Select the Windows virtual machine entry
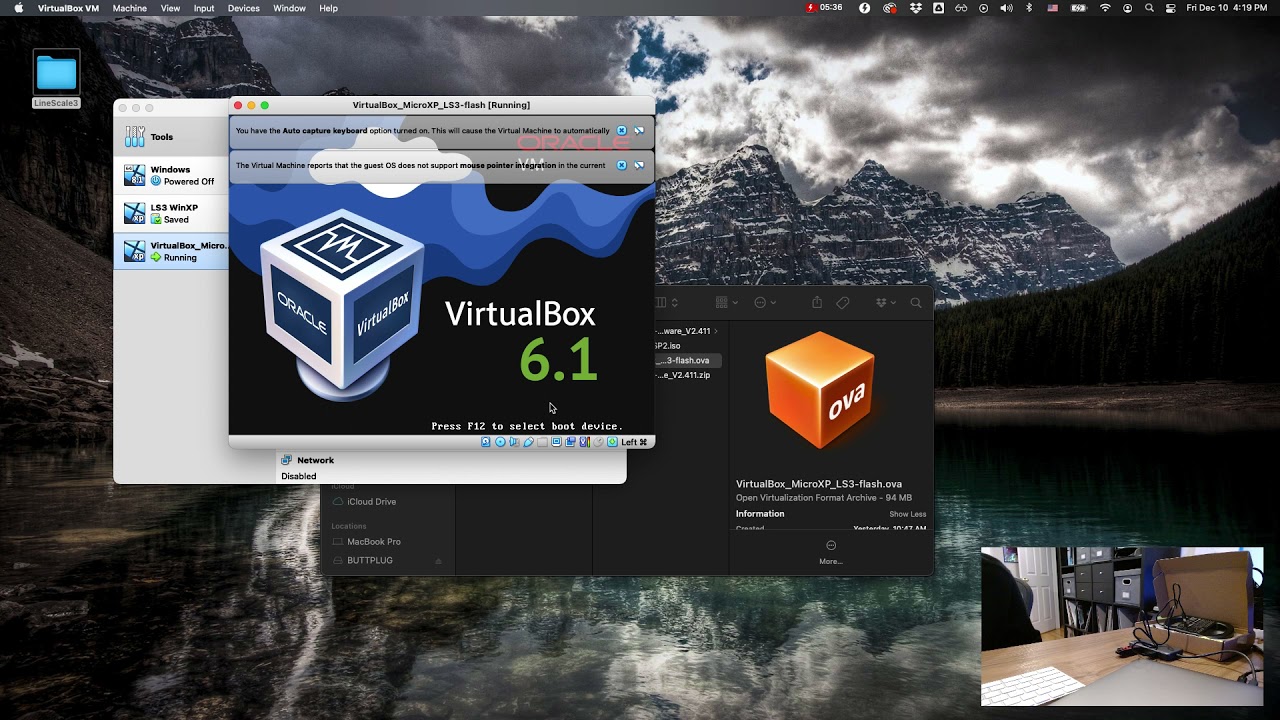Viewport: 1280px width, 720px height. (171, 176)
